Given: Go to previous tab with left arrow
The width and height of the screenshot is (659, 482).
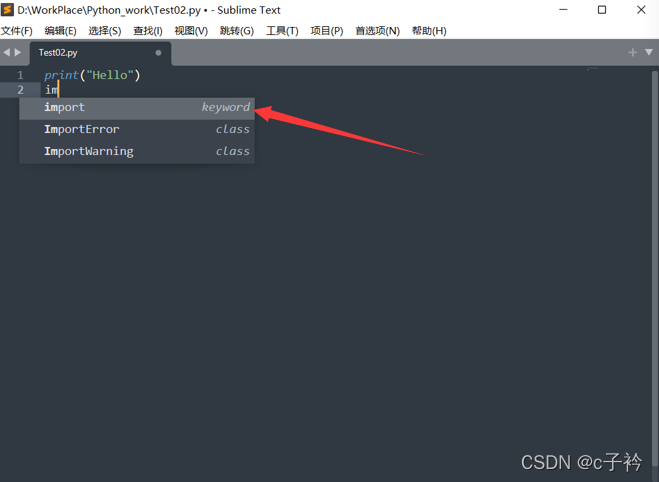Looking at the screenshot, I should click(x=6, y=53).
